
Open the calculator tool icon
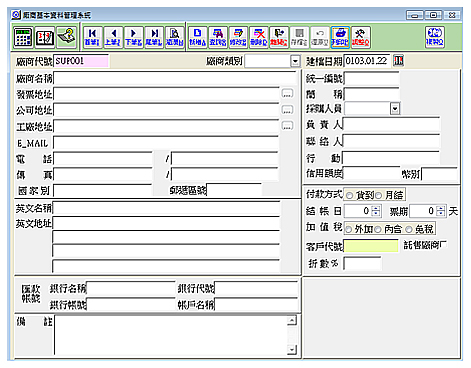click(x=23, y=37)
